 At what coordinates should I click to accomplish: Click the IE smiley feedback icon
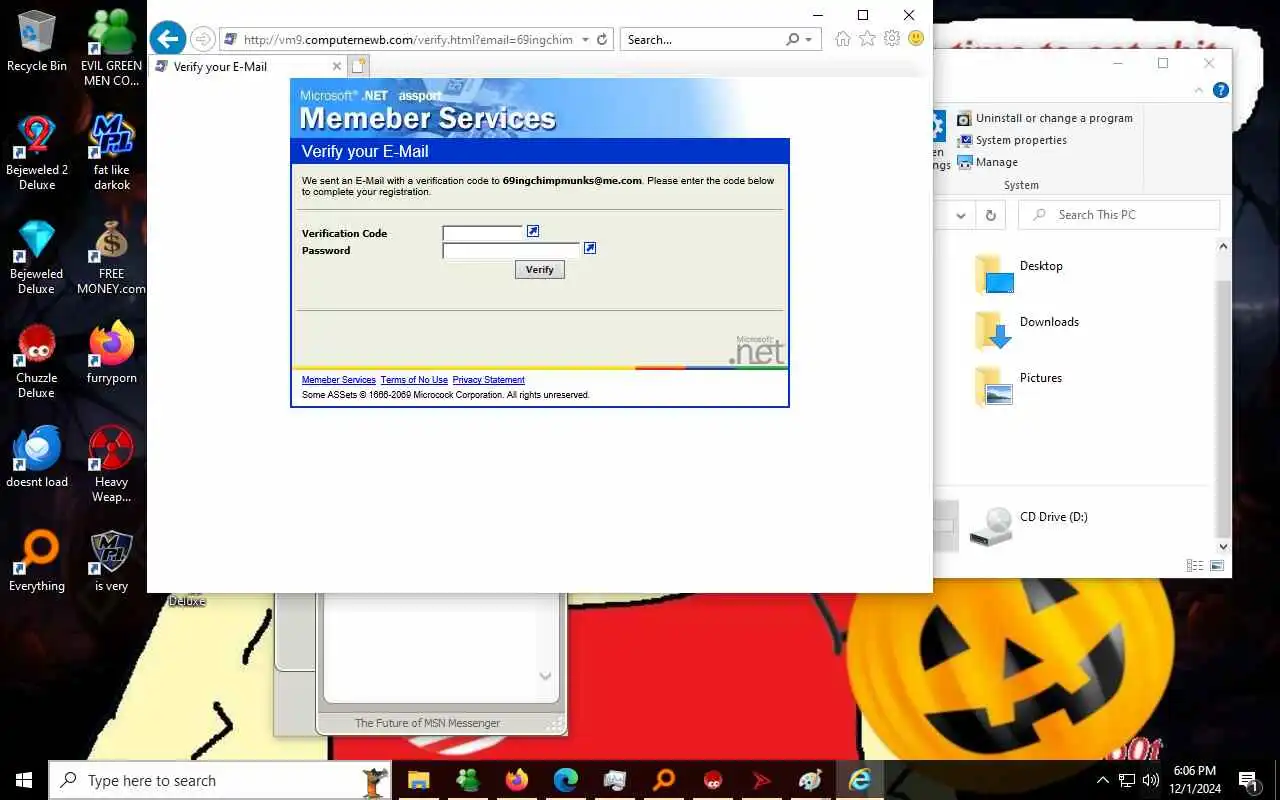[x=916, y=39]
